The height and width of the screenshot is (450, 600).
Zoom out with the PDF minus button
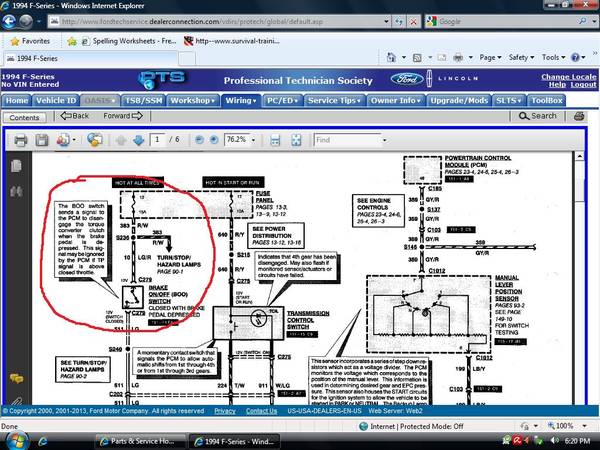click(x=199, y=140)
